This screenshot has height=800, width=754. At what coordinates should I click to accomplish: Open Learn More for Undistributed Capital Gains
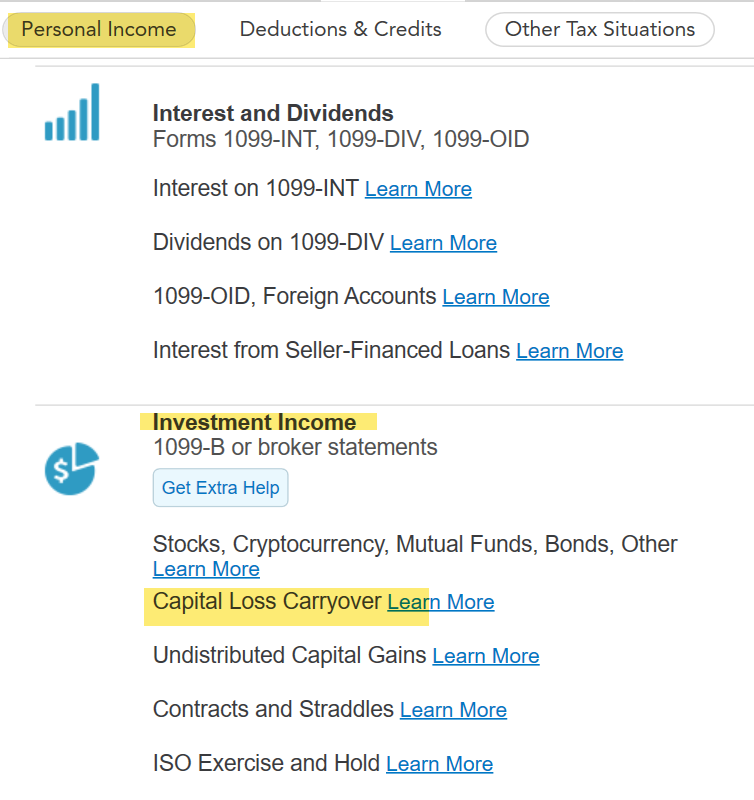[485, 656]
